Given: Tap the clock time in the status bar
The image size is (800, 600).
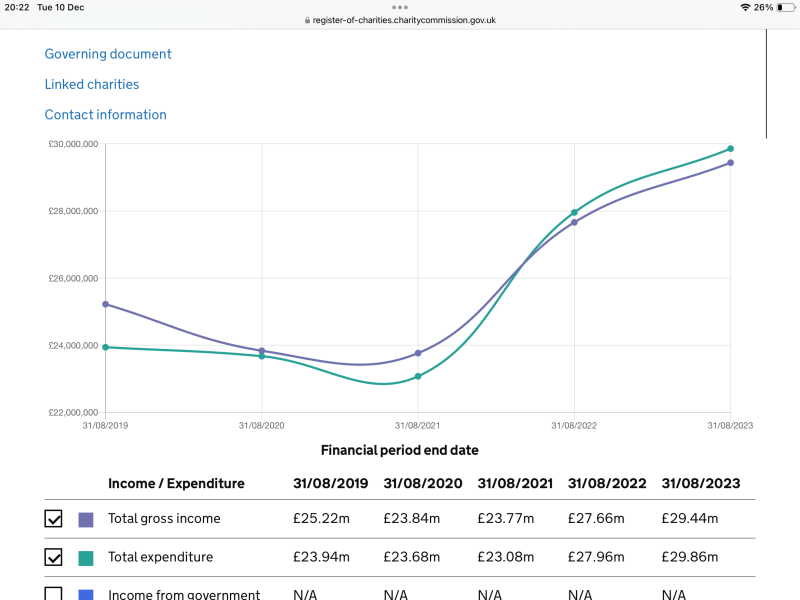Looking at the screenshot, I should pos(16,7).
